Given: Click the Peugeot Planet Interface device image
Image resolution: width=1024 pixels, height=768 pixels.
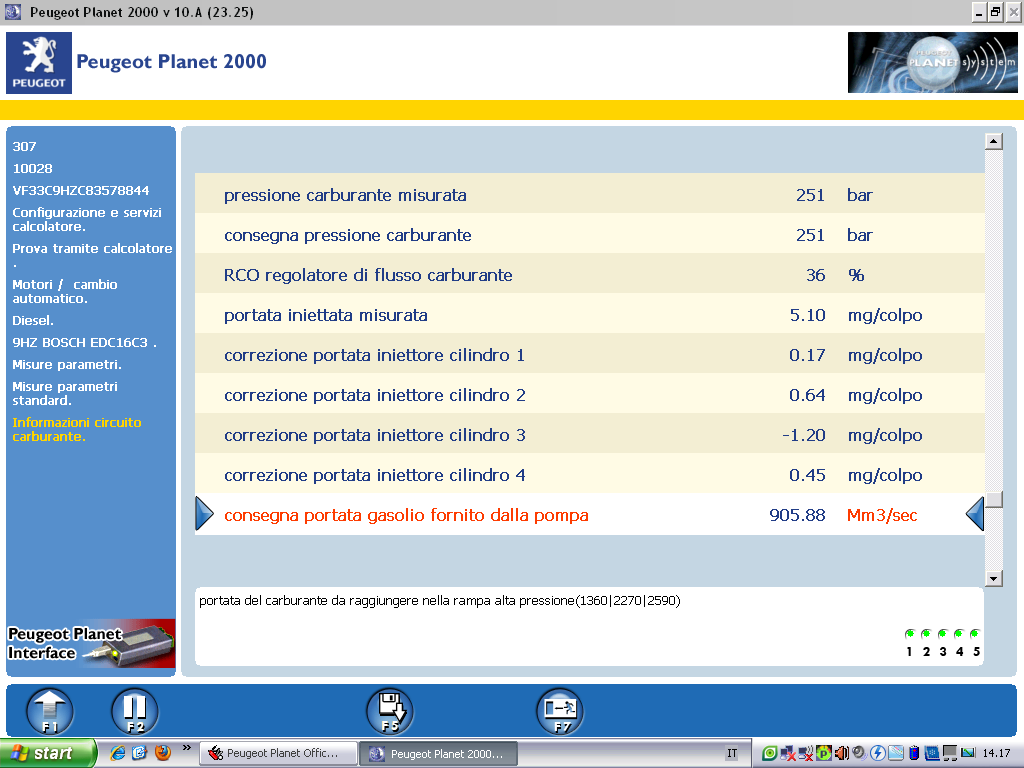Looking at the screenshot, I should point(91,643).
